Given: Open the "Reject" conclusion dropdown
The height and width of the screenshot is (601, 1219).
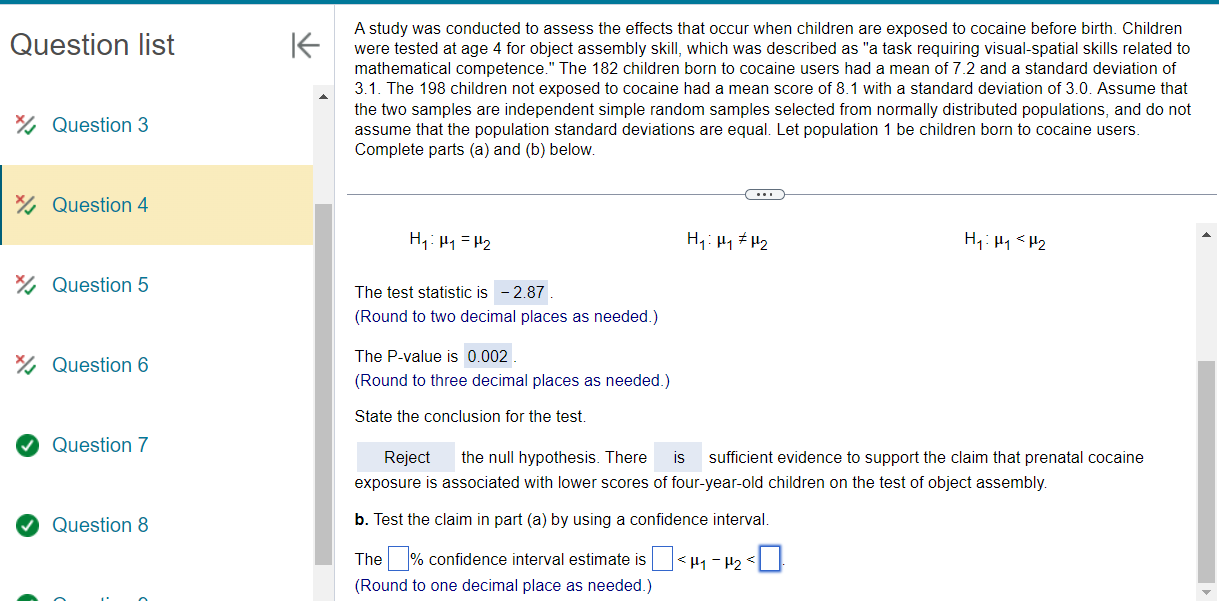Looking at the screenshot, I should pos(405,457).
